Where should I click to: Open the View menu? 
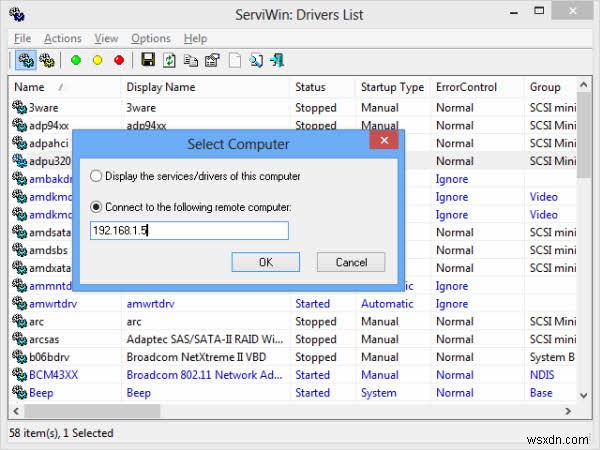click(x=106, y=38)
